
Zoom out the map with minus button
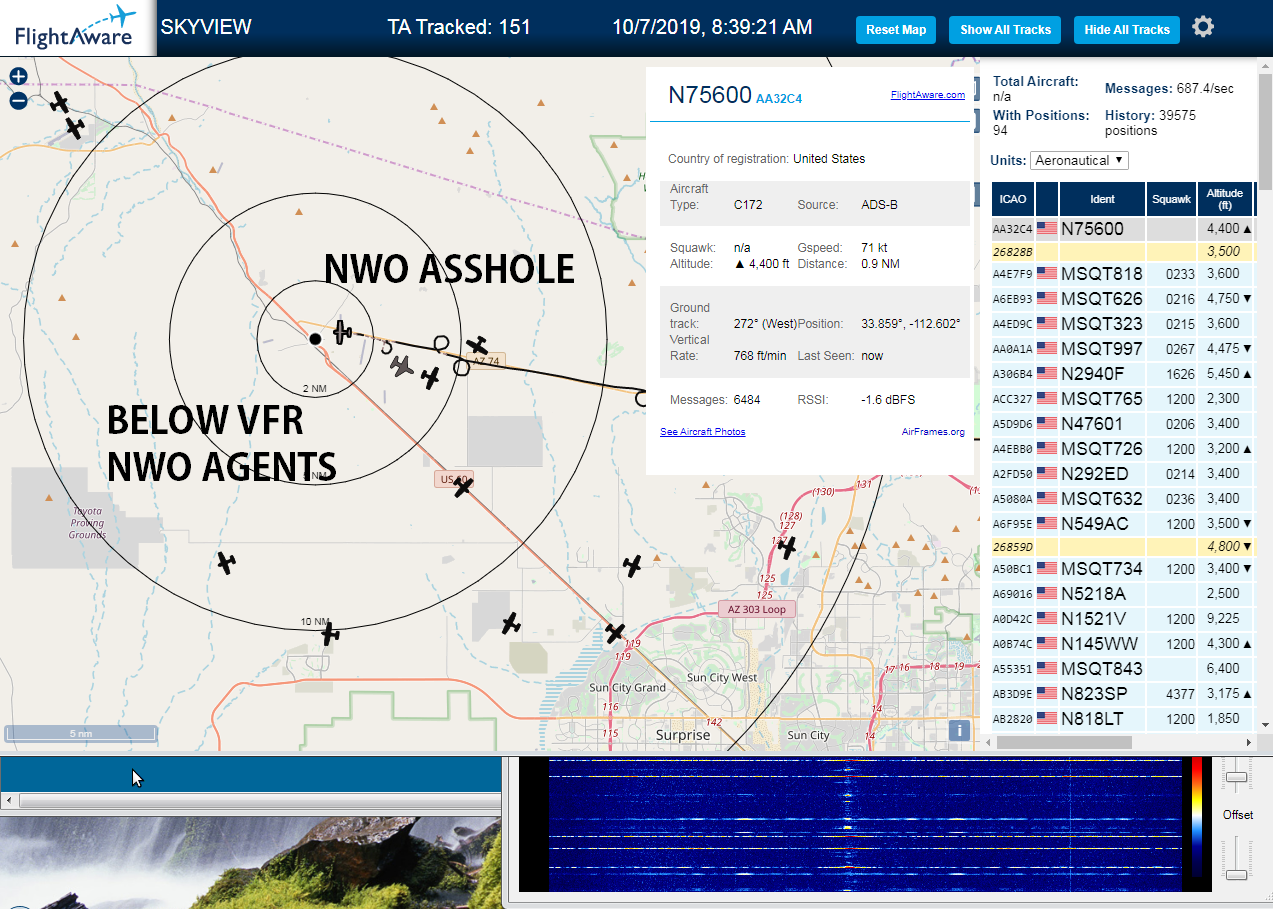pyautogui.click(x=18, y=100)
